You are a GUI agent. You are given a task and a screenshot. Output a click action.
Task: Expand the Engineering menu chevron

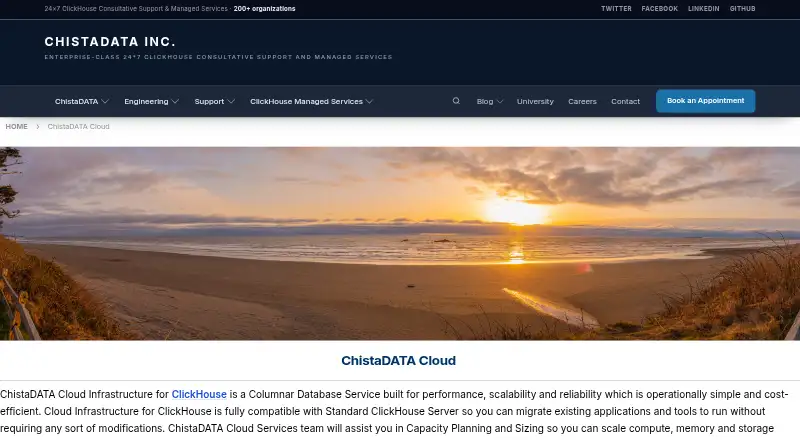175,102
